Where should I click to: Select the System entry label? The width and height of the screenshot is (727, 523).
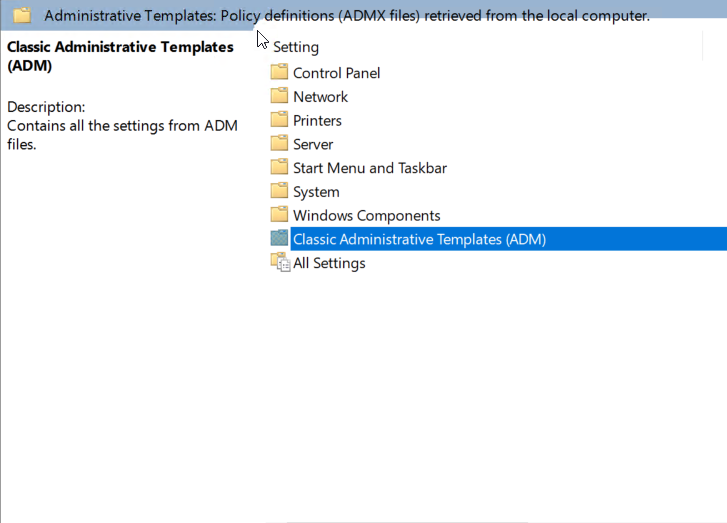pos(316,192)
